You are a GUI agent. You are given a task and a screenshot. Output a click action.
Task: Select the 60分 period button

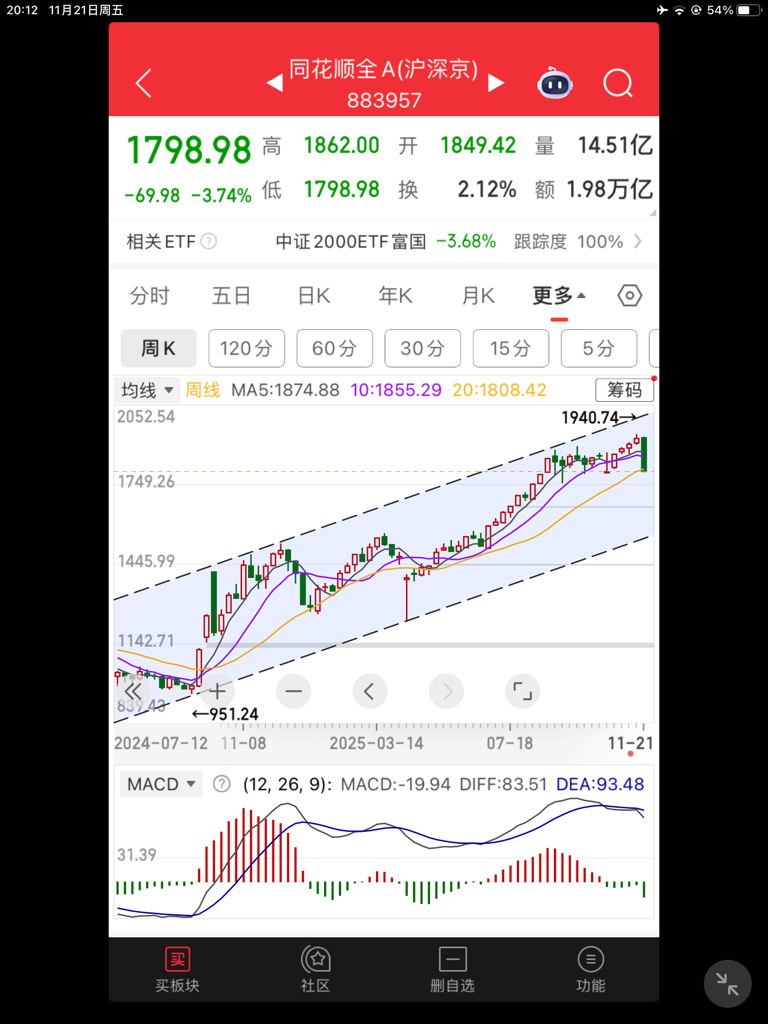334,348
